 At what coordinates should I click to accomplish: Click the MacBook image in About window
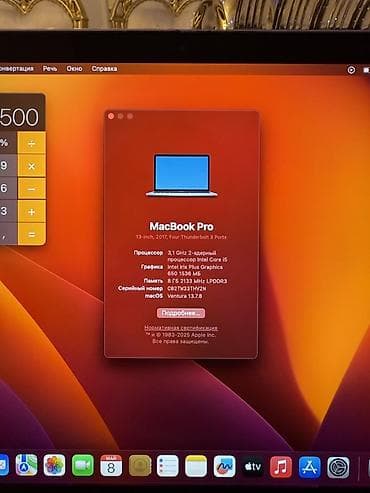point(182,175)
